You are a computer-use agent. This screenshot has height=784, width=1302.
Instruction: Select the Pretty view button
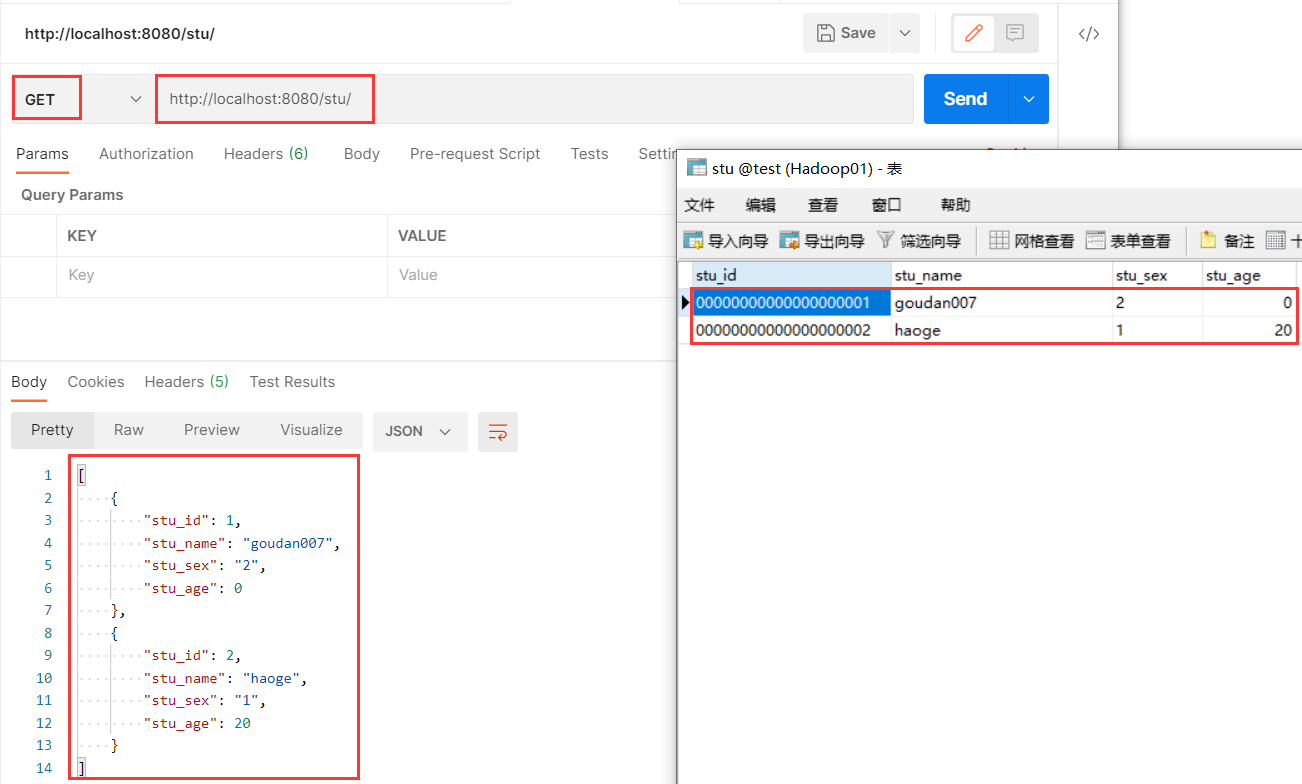[52, 430]
